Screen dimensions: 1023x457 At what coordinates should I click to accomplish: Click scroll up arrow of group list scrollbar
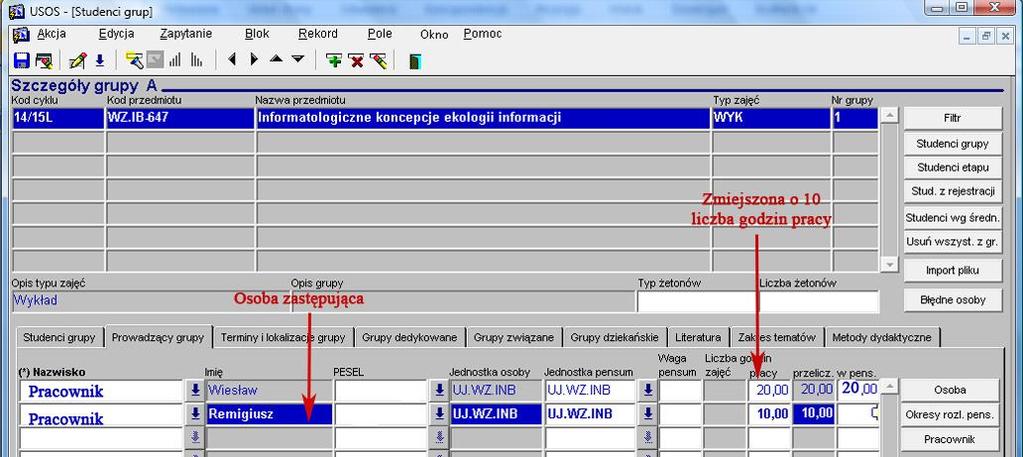889,115
